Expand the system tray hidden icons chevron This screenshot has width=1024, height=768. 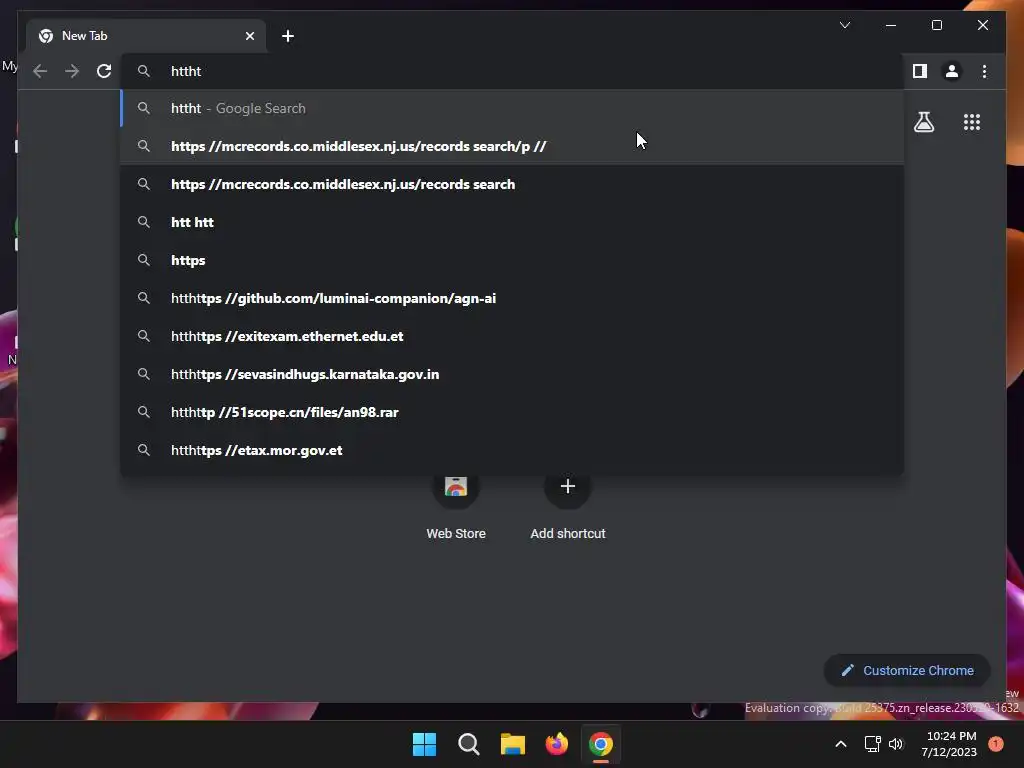pyautogui.click(x=840, y=744)
